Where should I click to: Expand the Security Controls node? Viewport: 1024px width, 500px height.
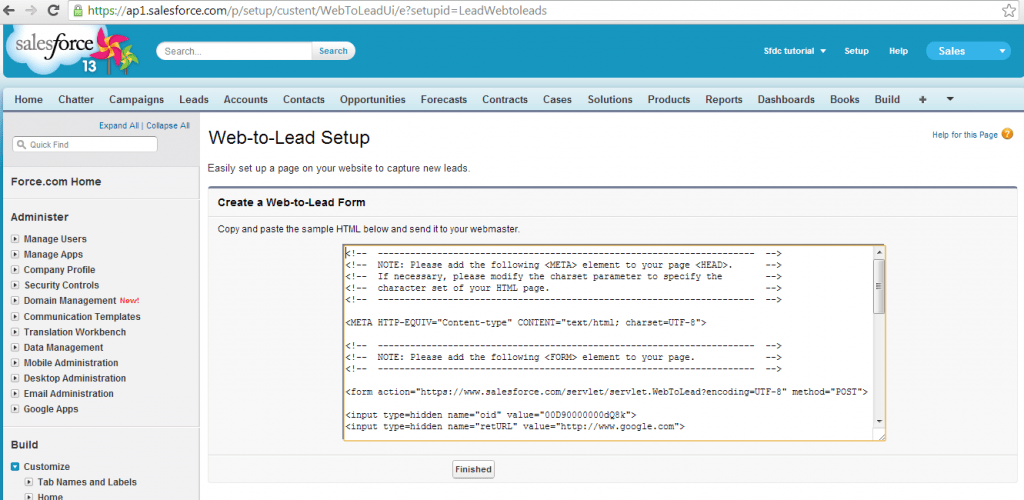point(15,285)
